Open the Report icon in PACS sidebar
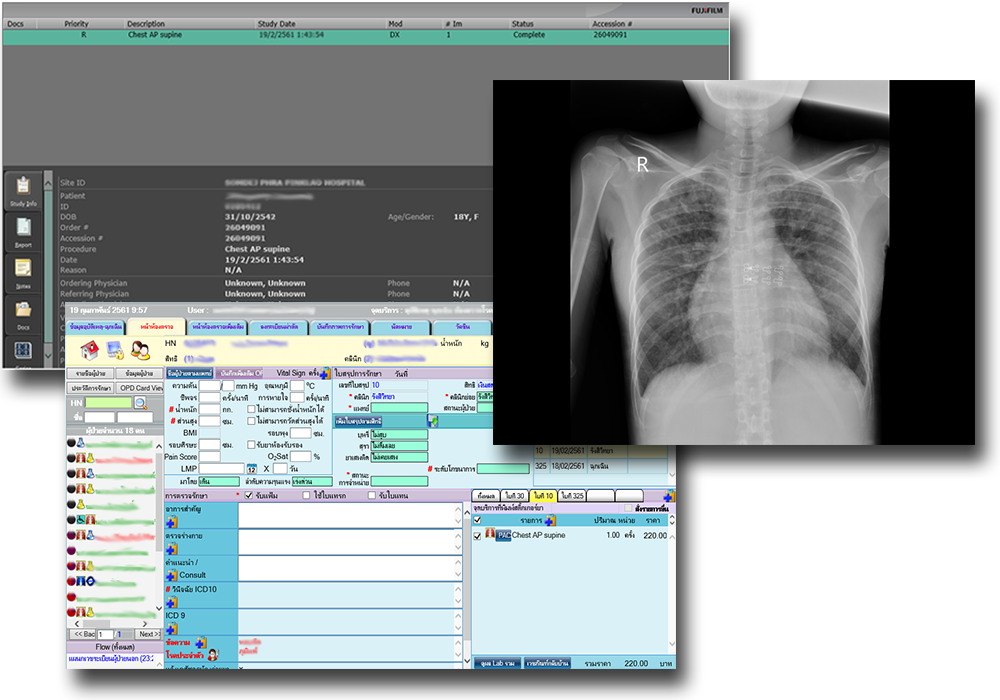This screenshot has height=700, width=1000. [x=23, y=232]
